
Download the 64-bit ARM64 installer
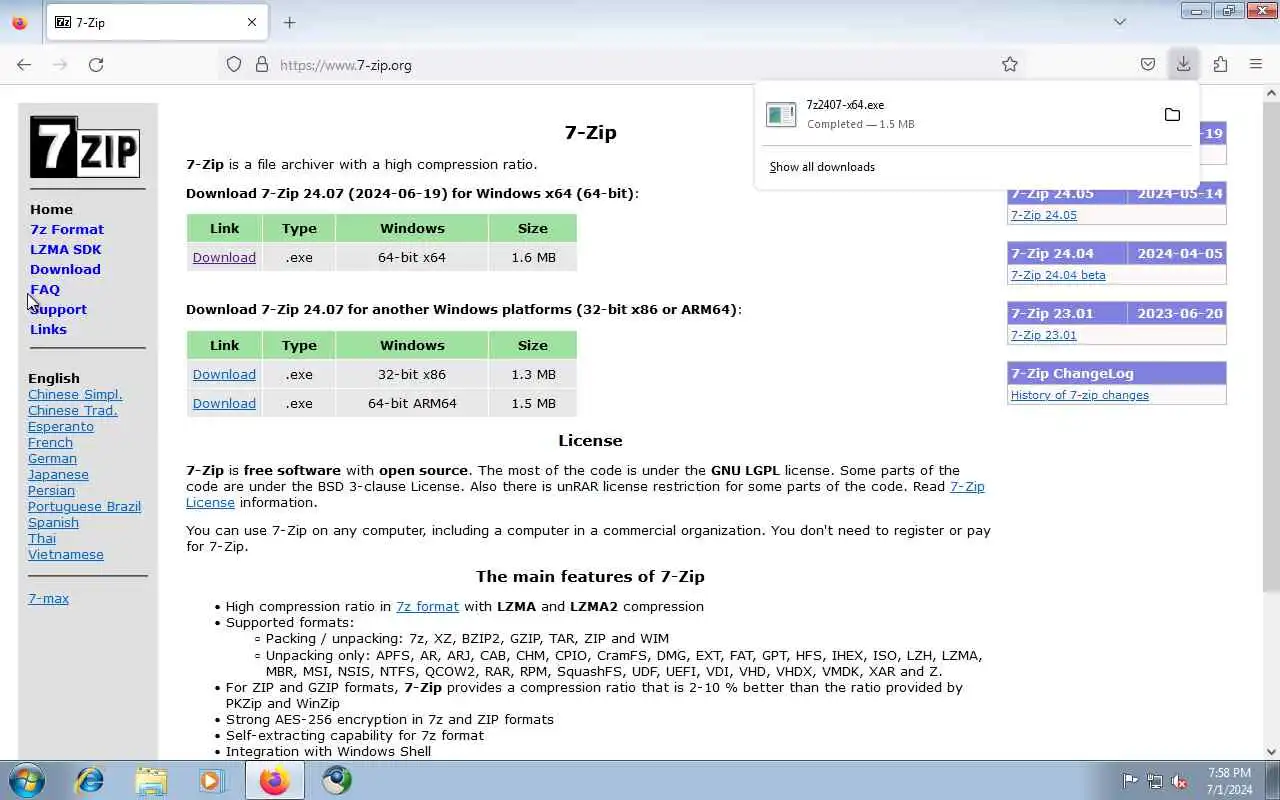pos(224,403)
